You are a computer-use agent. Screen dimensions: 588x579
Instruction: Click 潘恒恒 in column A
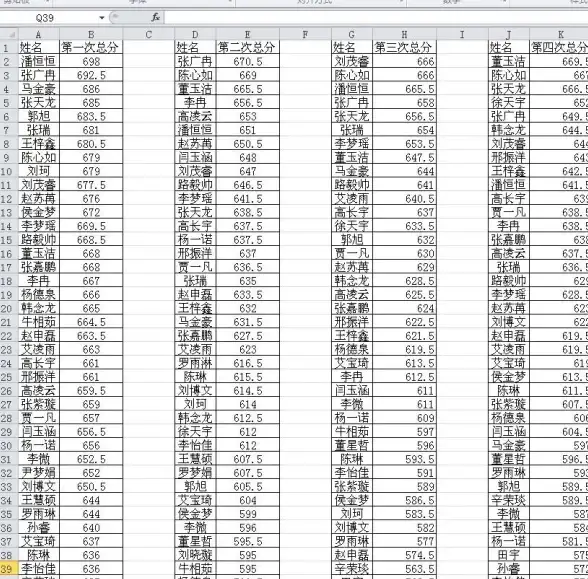[x=39, y=61]
